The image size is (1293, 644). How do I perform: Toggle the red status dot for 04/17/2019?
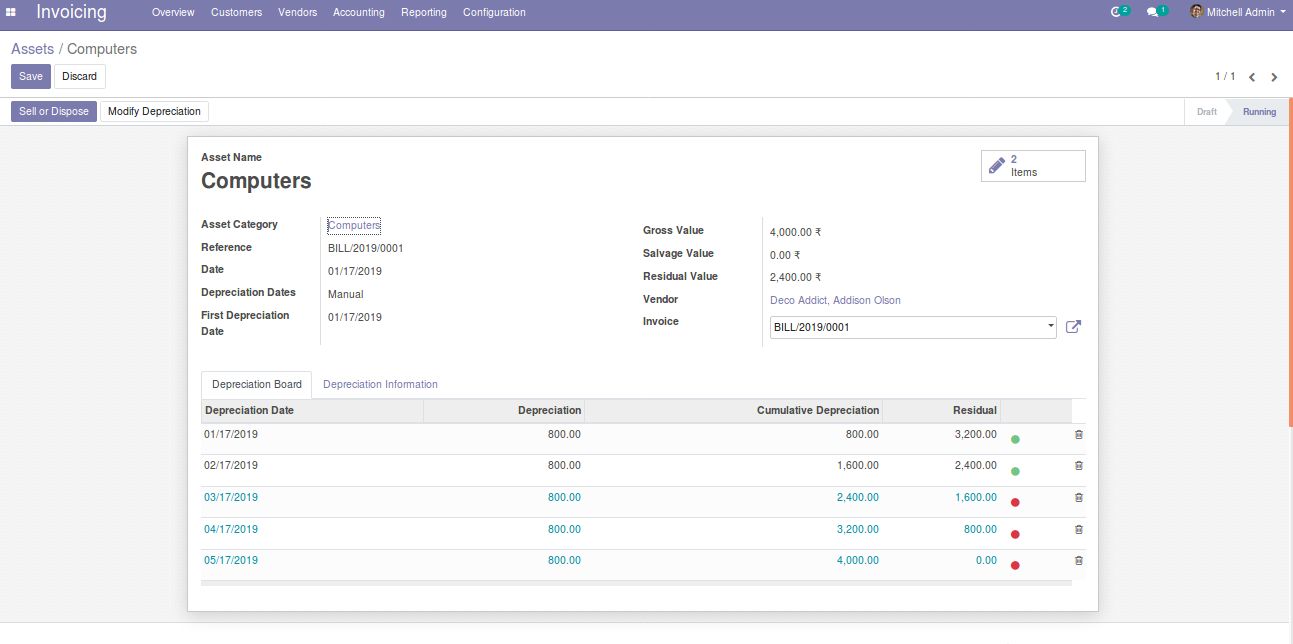(x=1015, y=534)
